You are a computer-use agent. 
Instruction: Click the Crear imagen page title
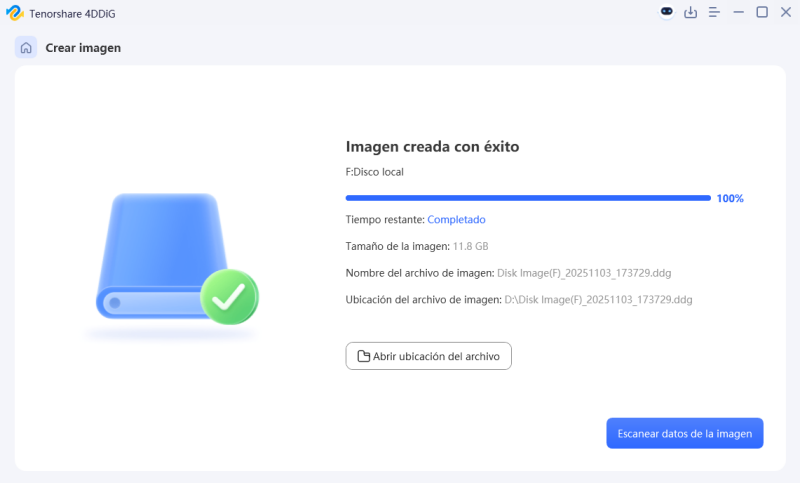point(83,48)
